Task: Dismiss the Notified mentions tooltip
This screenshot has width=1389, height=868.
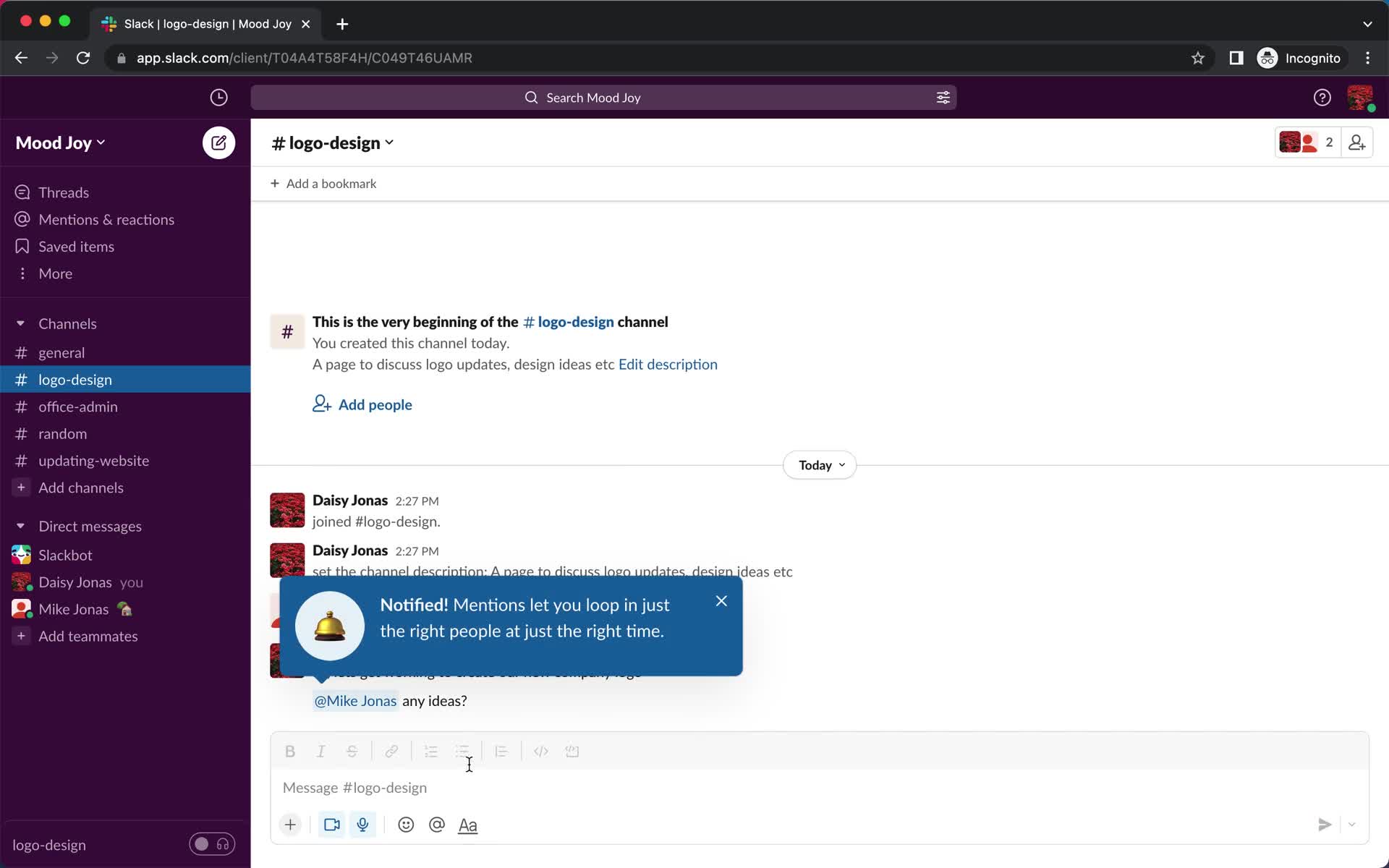Action: tap(721, 601)
